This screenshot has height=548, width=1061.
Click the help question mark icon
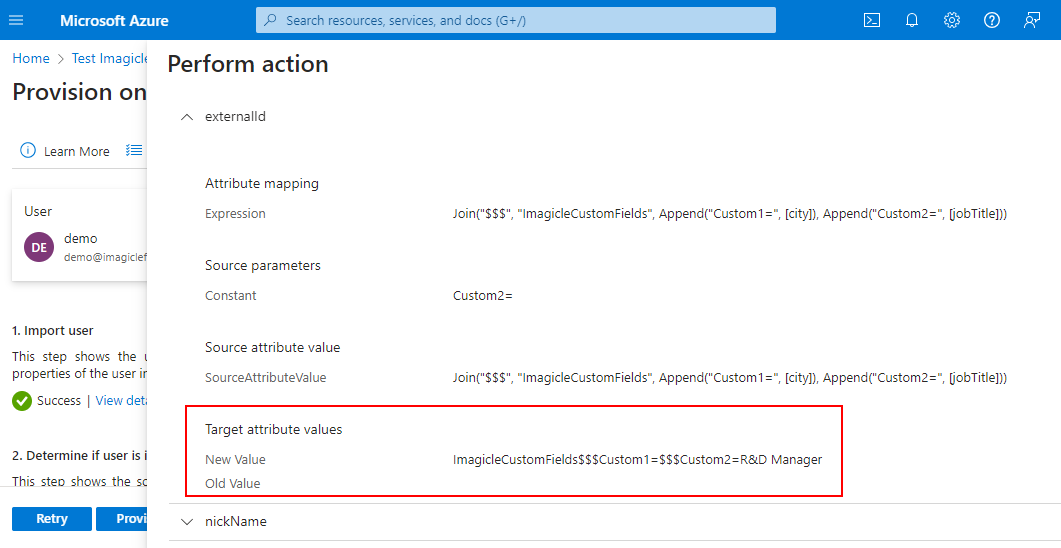click(991, 20)
